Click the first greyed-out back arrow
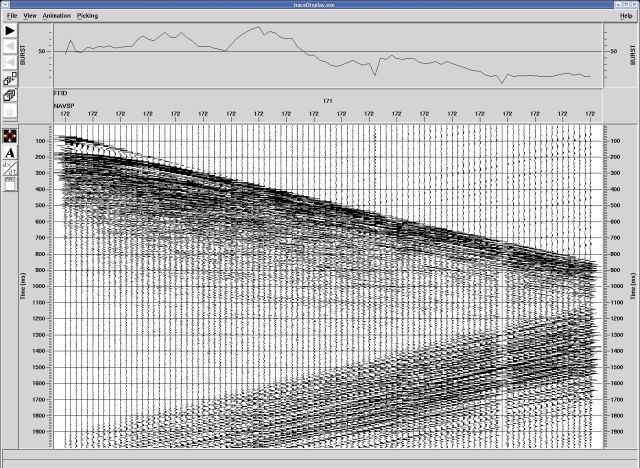Image resolution: width=640 pixels, height=468 pixels. pos(10,45)
